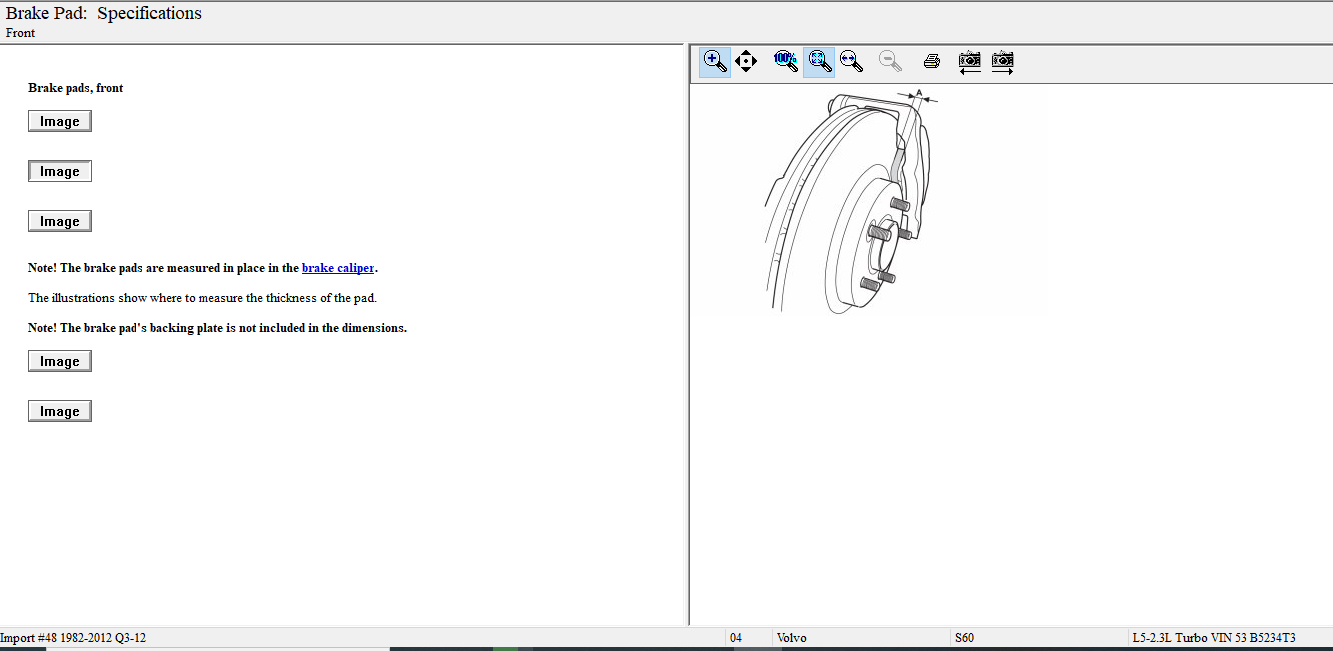Click Image button just below backing plate note

pos(60,361)
